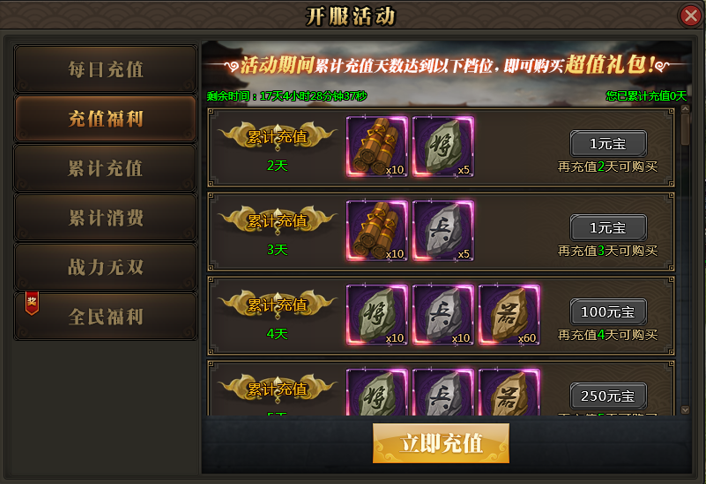Click the 将 stone icon in 2天 row
707x485 pixels.
[443, 146]
